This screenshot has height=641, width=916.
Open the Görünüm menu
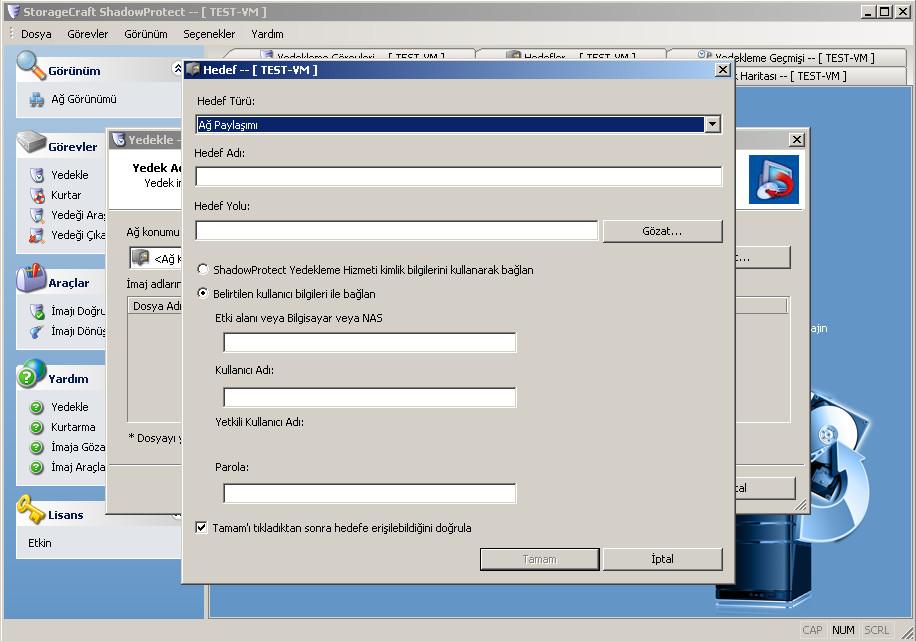[x=146, y=34]
